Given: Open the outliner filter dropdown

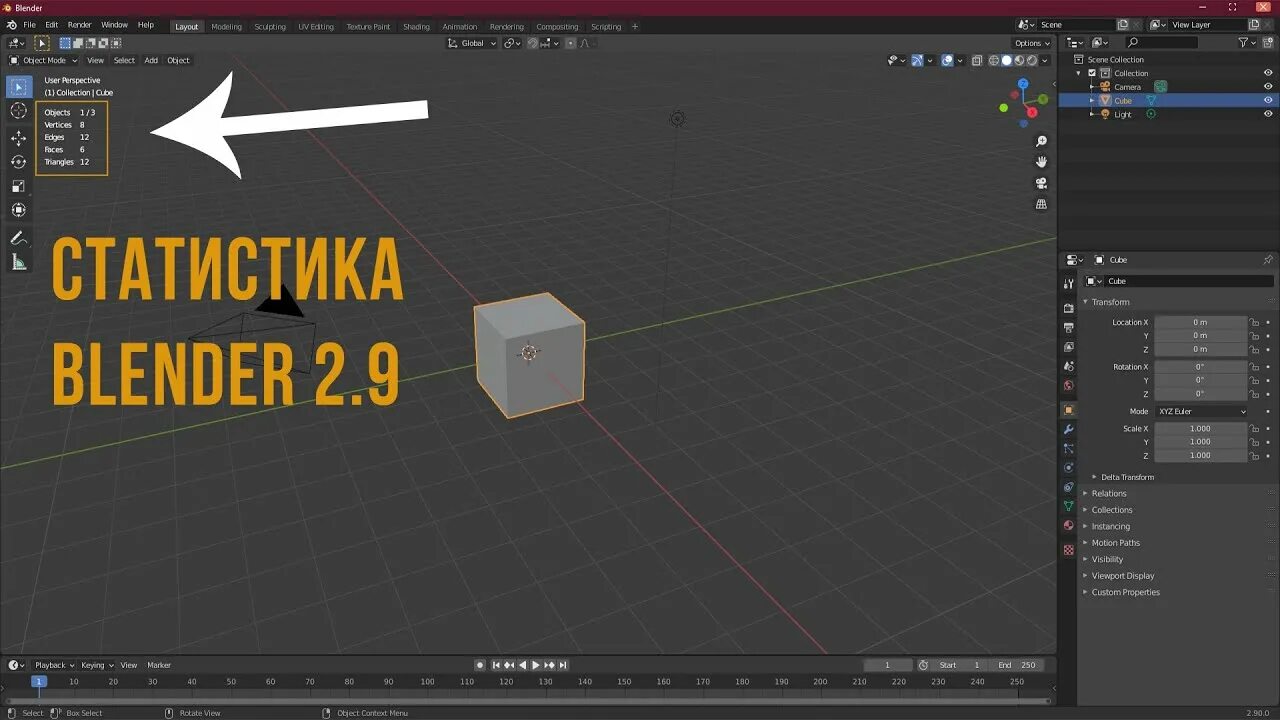Looking at the screenshot, I should tap(1247, 43).
